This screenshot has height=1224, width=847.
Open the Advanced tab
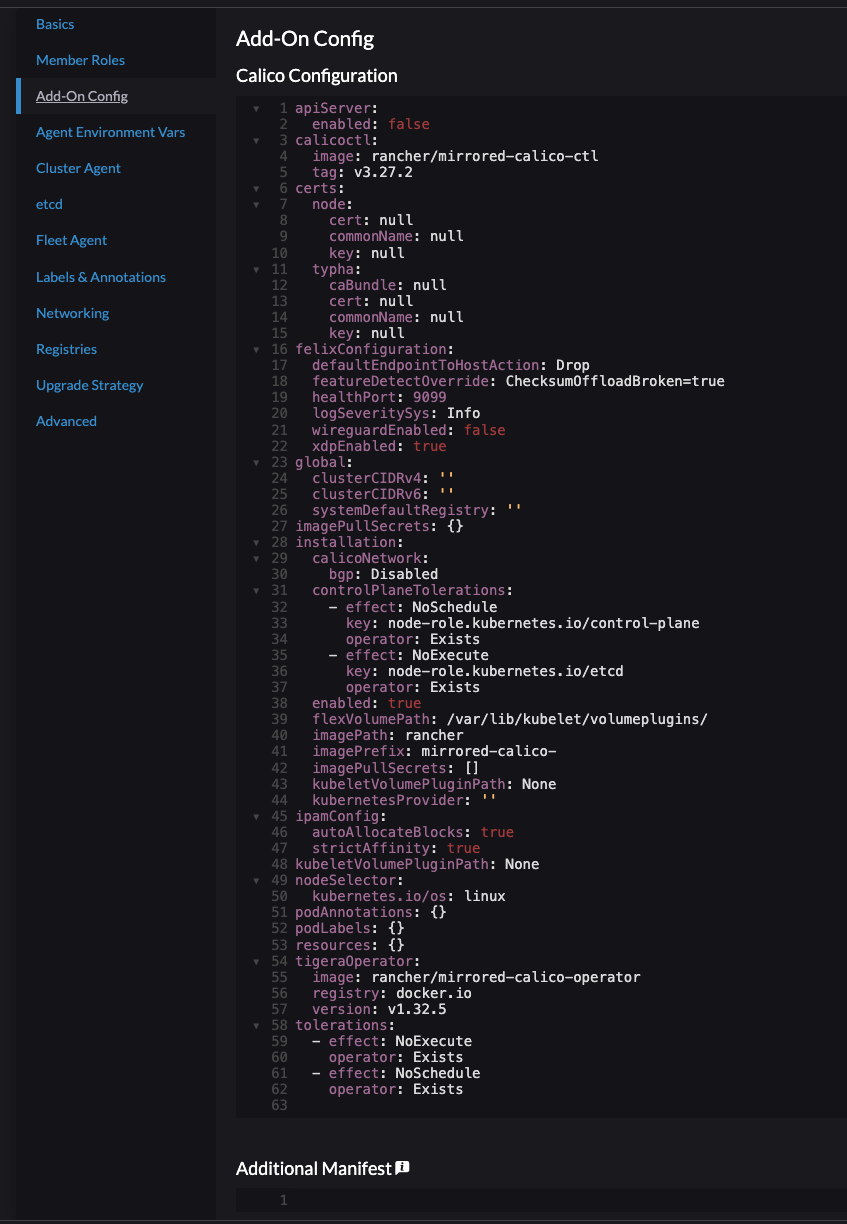pos(66,421)
